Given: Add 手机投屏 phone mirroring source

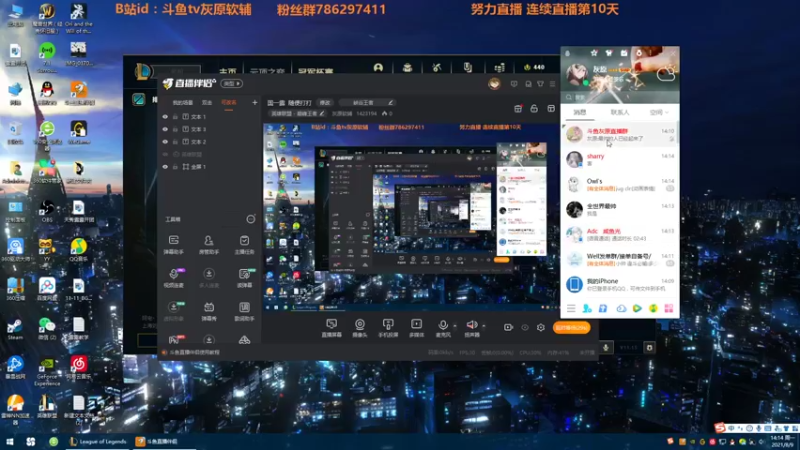Looking at the screenshot, I should coord(388,328).
